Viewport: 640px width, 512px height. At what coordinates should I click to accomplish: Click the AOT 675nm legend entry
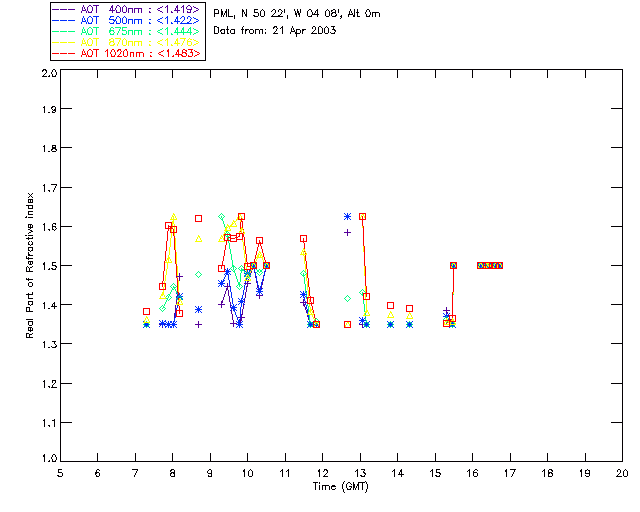[126, 31]
